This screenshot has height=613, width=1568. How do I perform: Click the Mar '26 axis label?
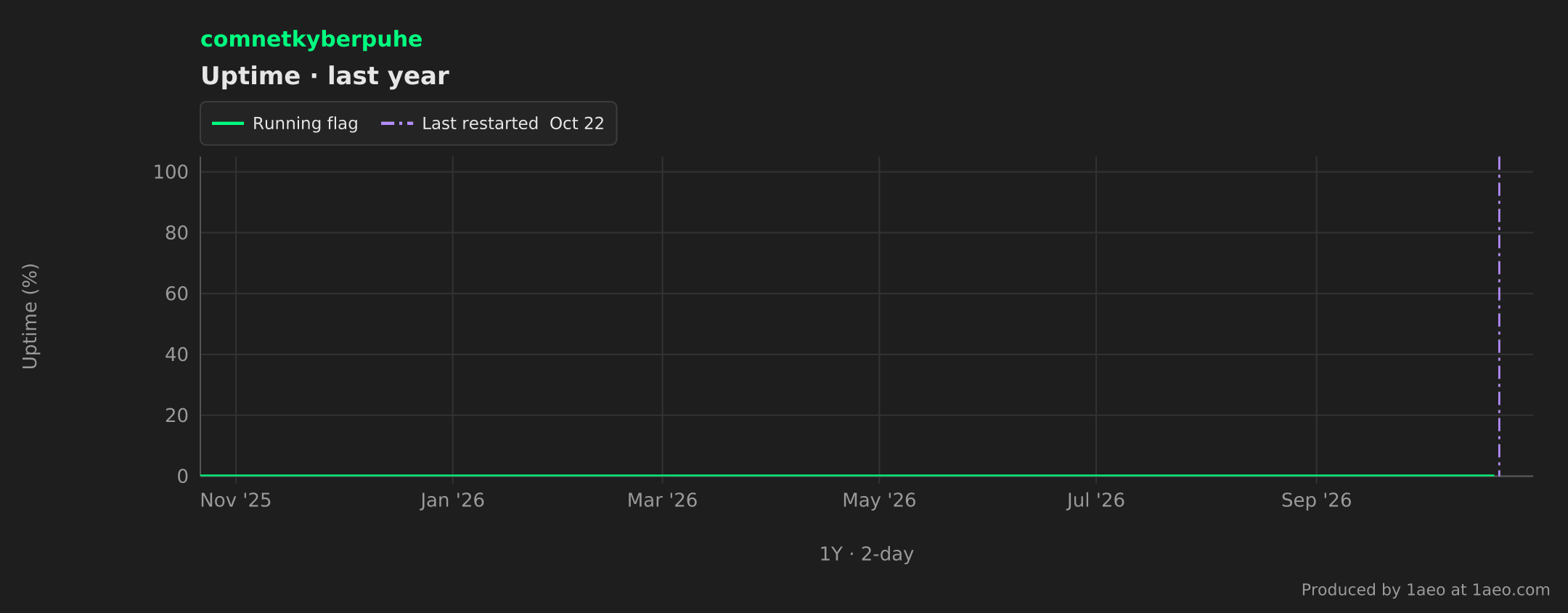[x=662, y=500]
